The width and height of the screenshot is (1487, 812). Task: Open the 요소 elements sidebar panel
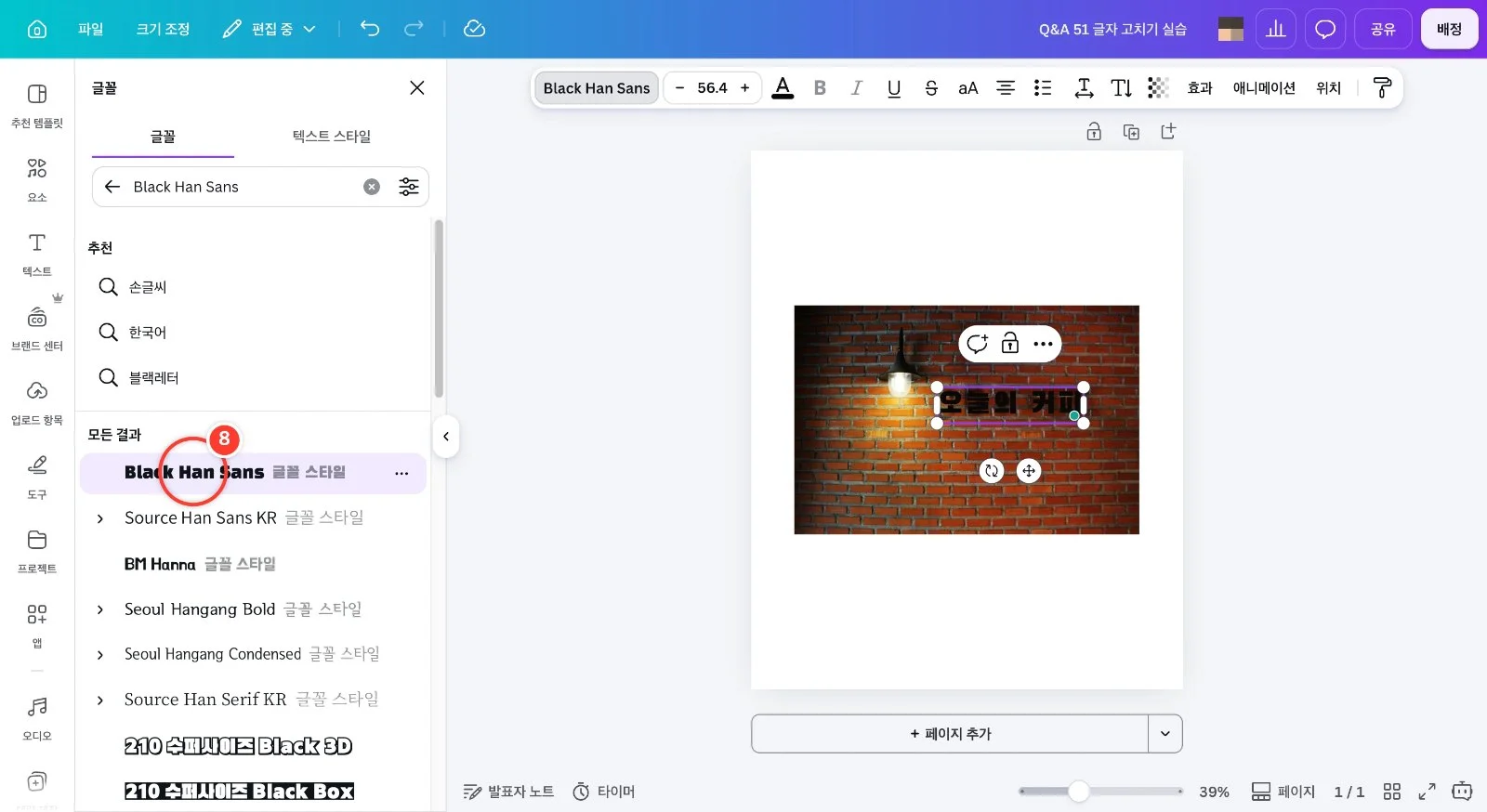[x=37, y=179]
